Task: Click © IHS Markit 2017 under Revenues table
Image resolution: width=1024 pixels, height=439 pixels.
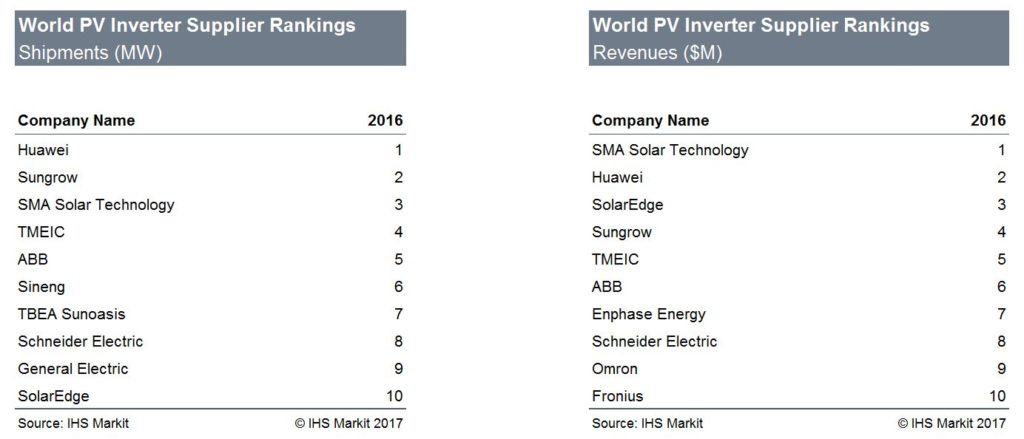Action: click(x=952, y=423)
